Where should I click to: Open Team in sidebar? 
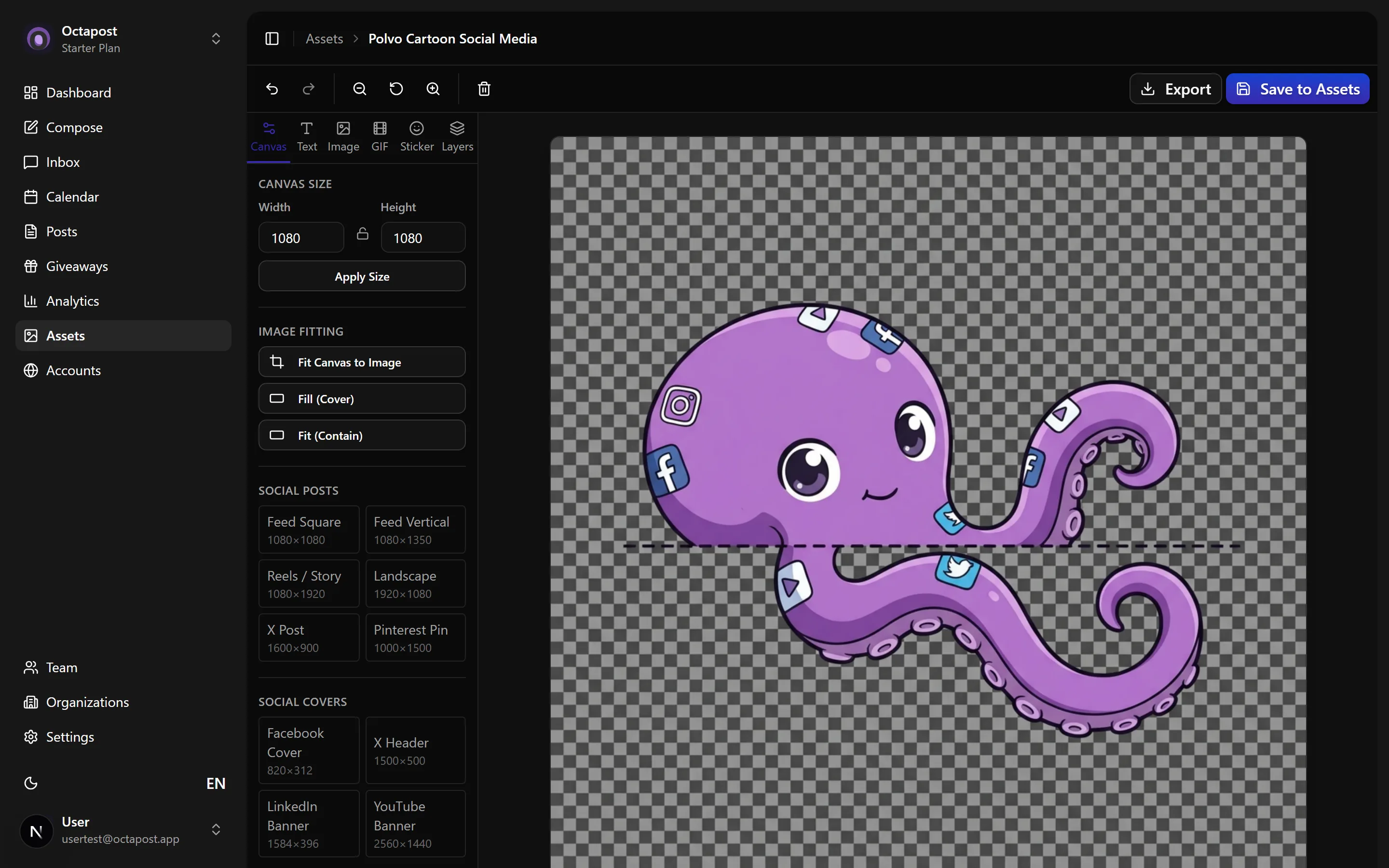pyautogui.click(x=123, y=667)
